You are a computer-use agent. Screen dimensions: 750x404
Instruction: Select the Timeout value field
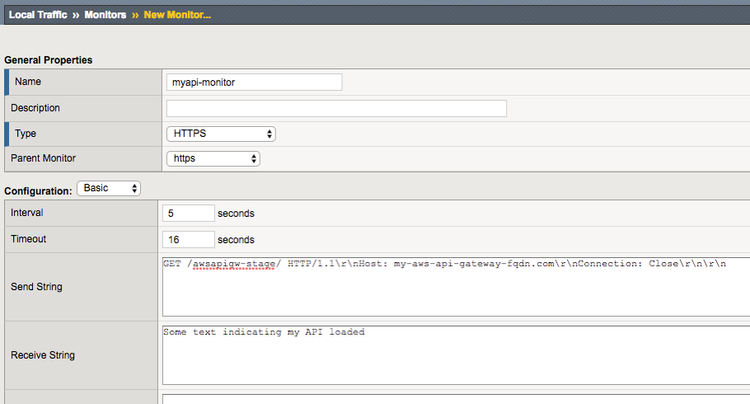click(190, 239)
